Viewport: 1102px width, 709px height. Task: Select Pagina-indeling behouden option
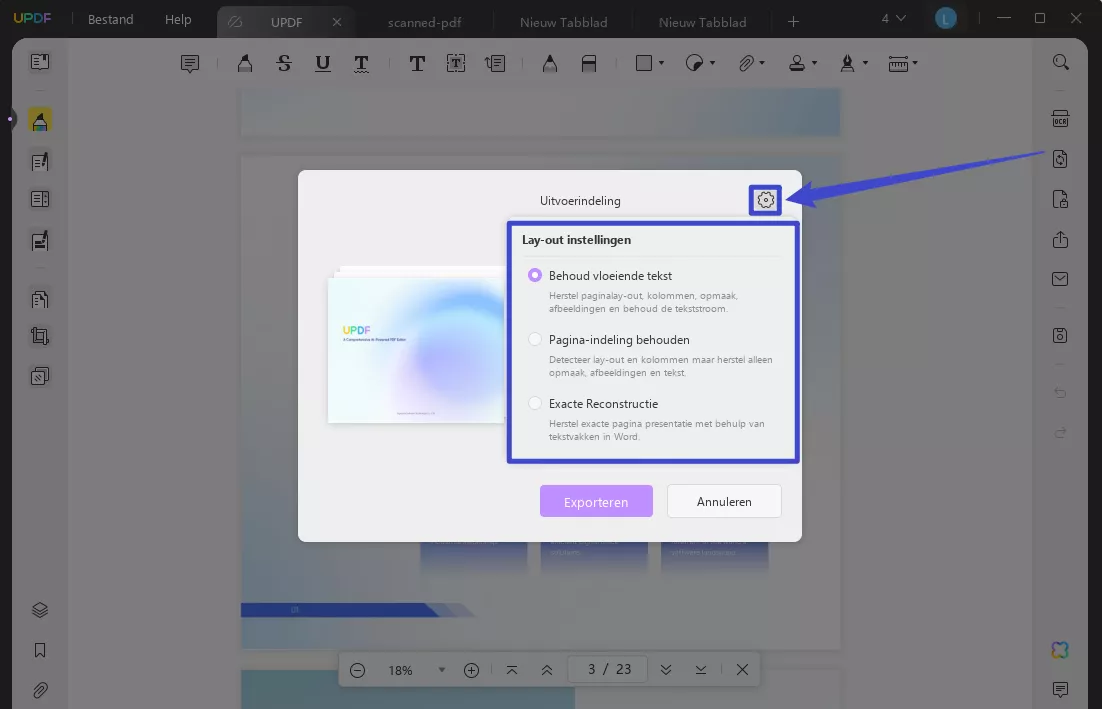[535, 339]
